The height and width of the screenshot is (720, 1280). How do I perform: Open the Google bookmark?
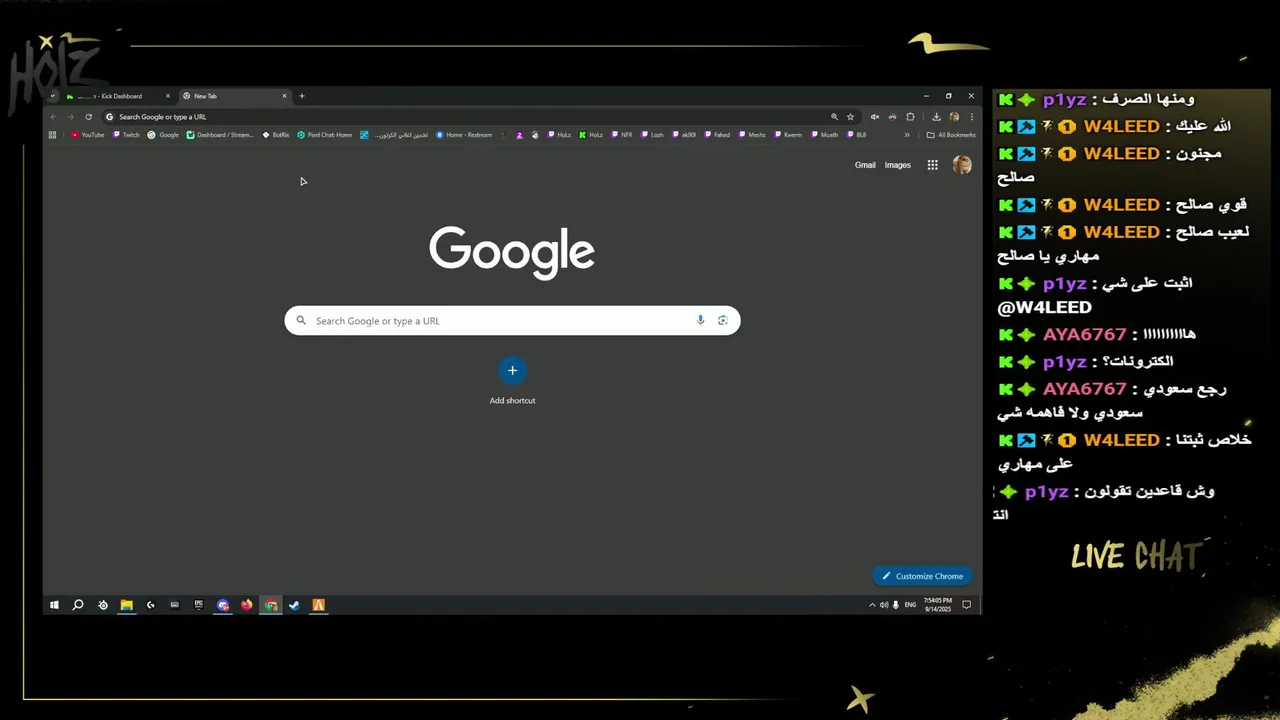[x=164, y=135]
